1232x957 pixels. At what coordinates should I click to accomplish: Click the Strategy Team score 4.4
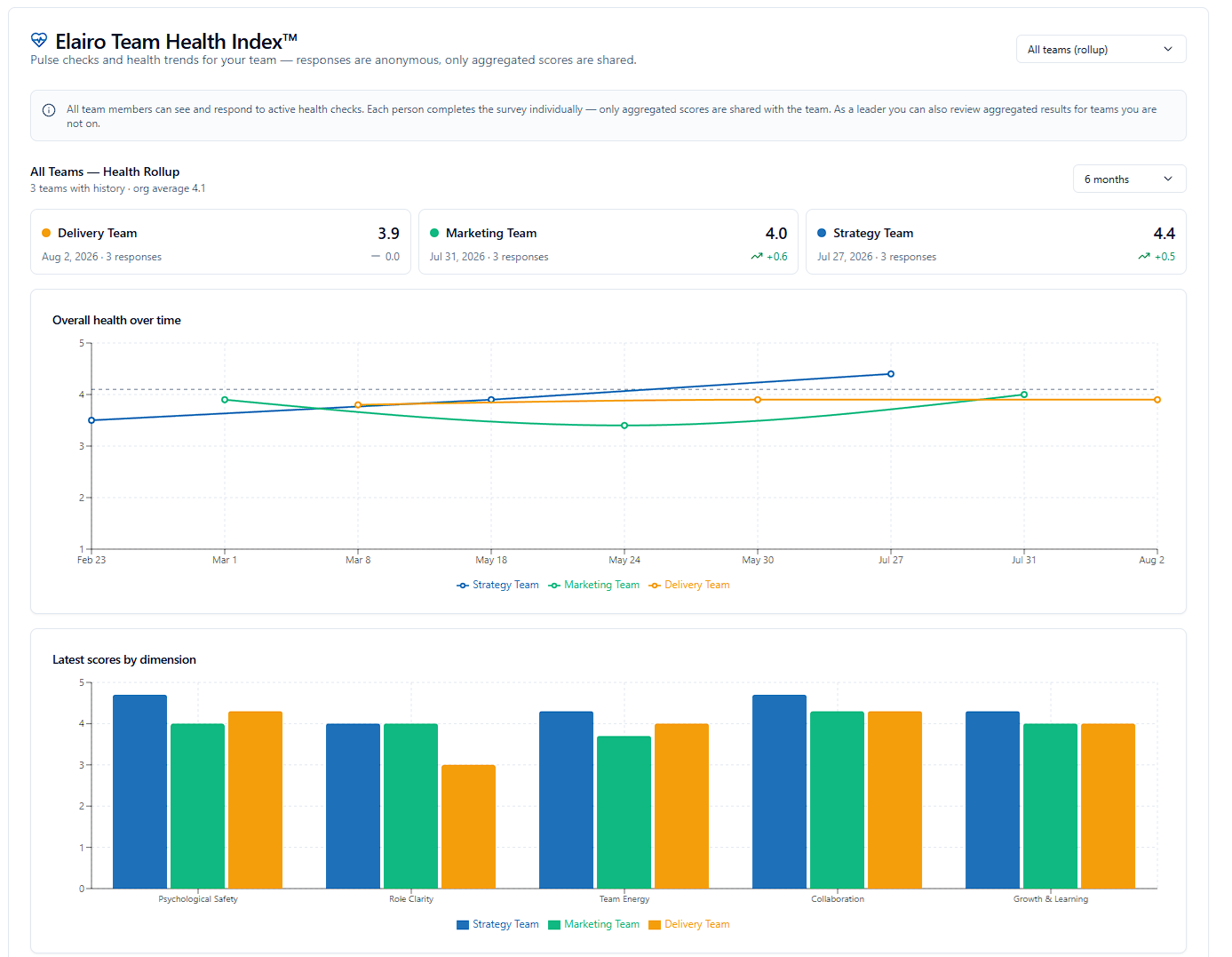tap(1164, 234)
